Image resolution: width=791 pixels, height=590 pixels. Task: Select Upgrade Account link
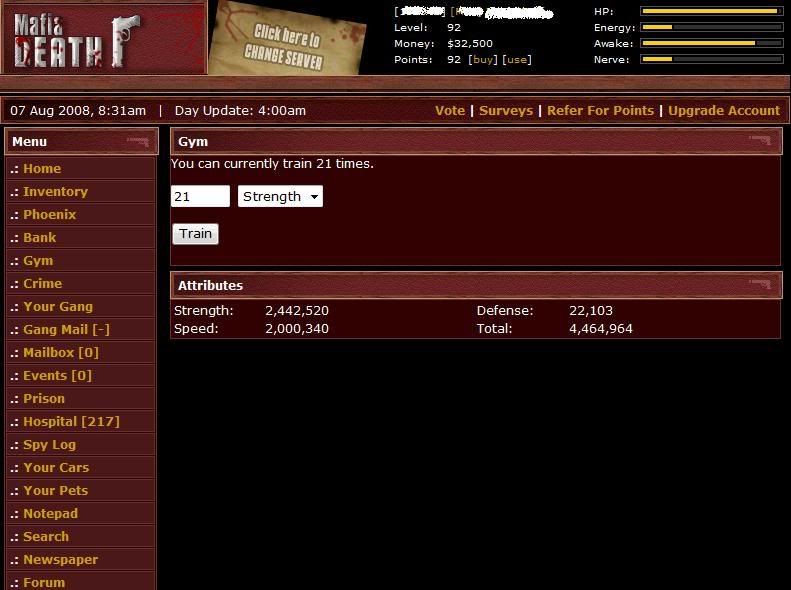(x=724, y=111)
